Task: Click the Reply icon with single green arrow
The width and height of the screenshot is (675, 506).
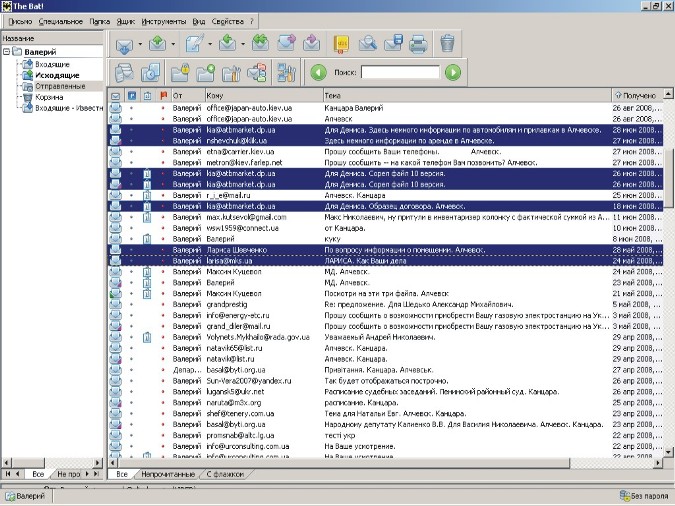Action: pos(227,44)
